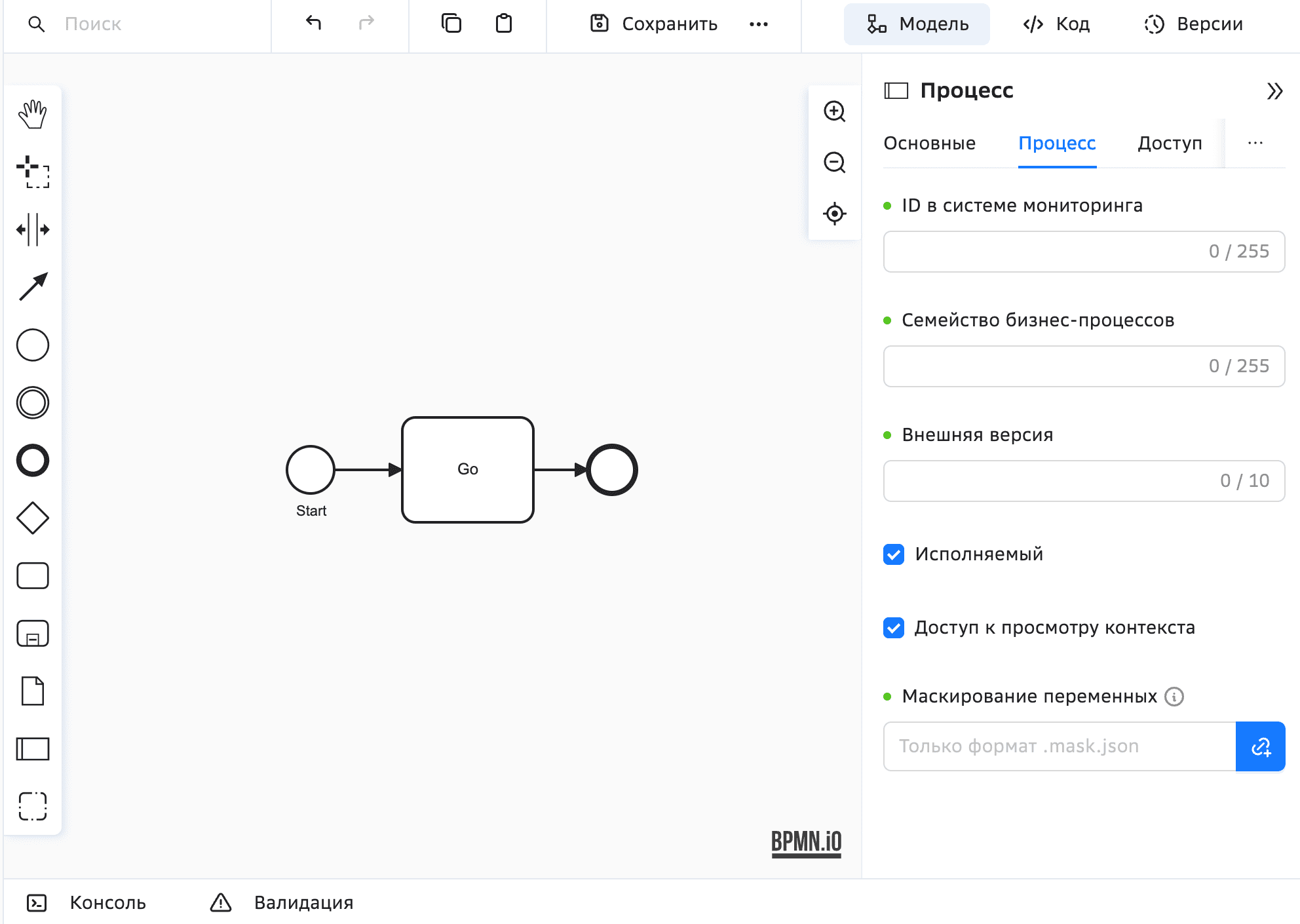
Task: Click the Сохранить button
Action: [654, 24]
